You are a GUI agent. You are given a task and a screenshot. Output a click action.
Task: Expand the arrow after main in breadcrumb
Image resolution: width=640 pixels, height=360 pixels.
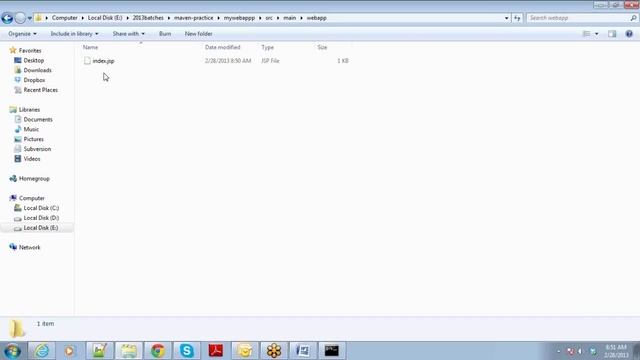tap(302, 18)
